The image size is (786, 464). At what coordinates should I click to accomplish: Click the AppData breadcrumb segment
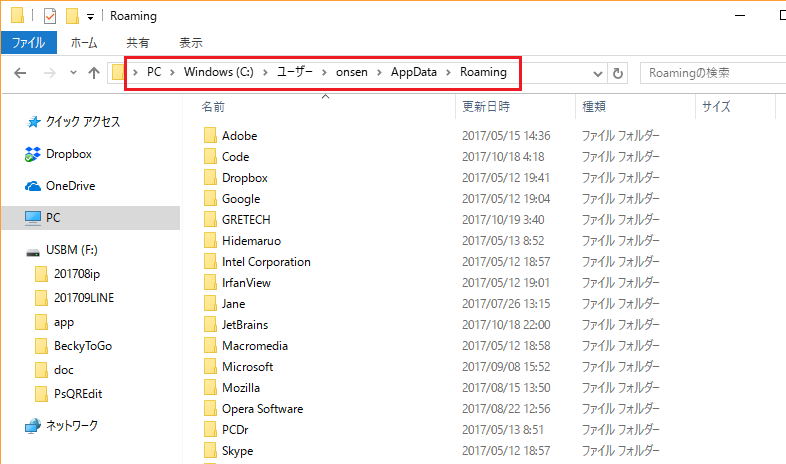(414, 72)
